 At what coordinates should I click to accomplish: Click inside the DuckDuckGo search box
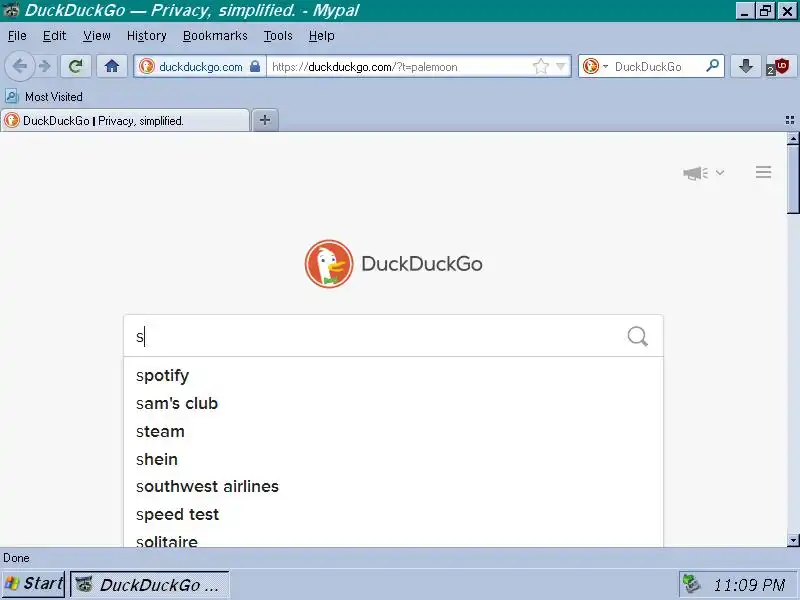[x=375, y=336]
